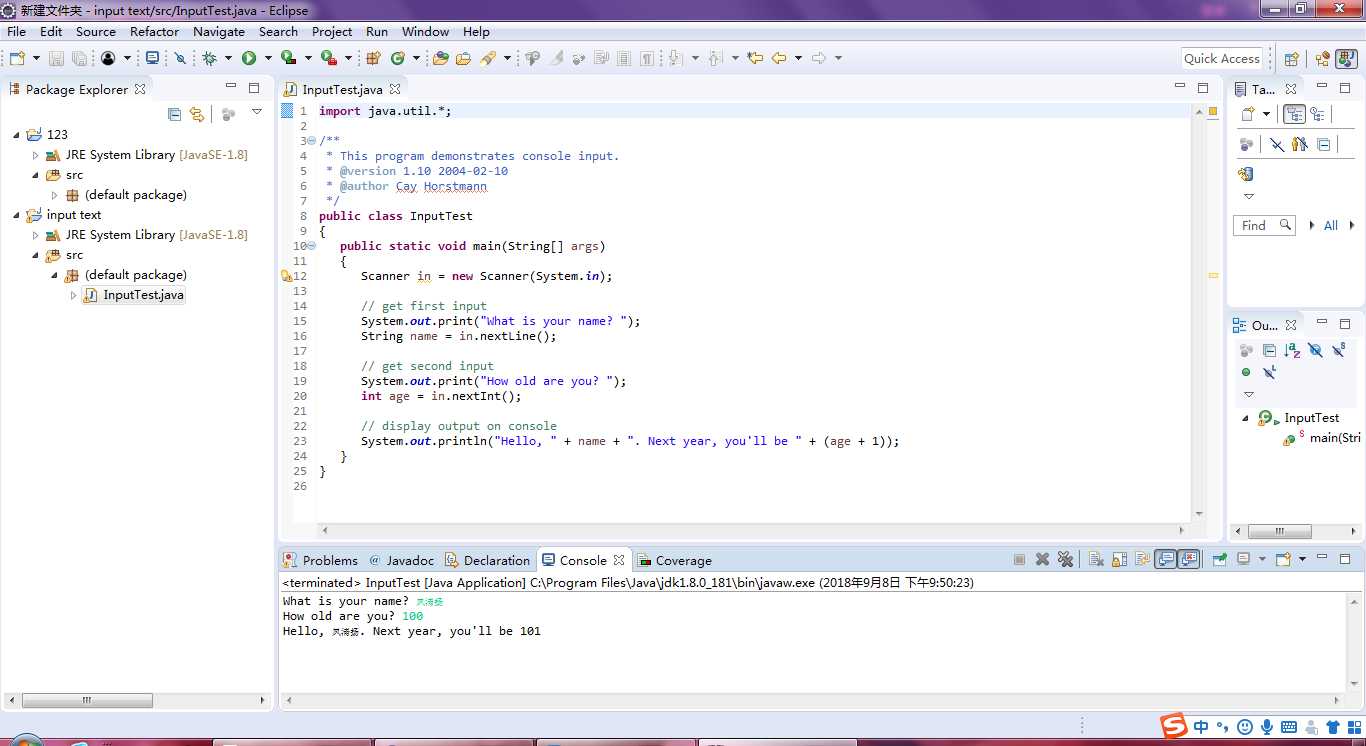The height and width of the screenshot is (746, 1366).
Task: Click the Debug bug icon in toolbar
Action: click(209, 58)
